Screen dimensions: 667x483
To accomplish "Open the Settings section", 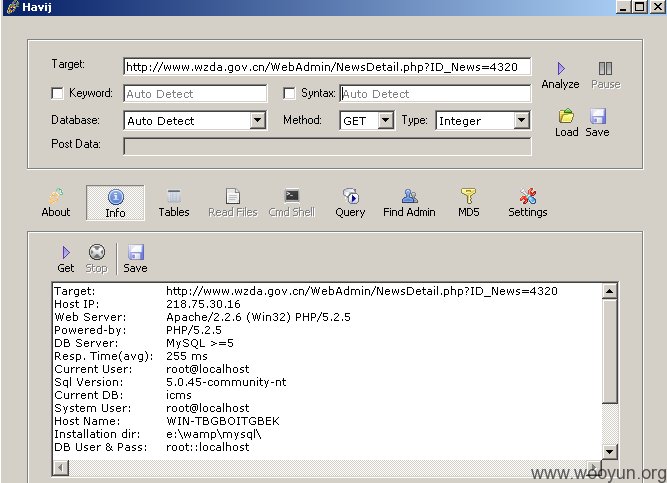I will pos(527,203).
